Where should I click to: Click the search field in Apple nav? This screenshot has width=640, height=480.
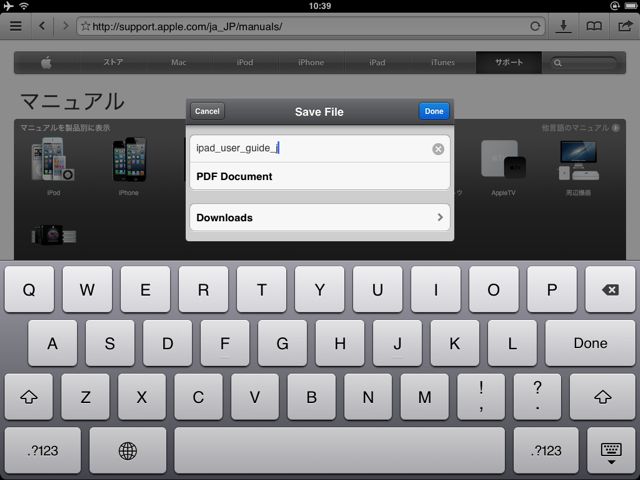coord(584,63)
